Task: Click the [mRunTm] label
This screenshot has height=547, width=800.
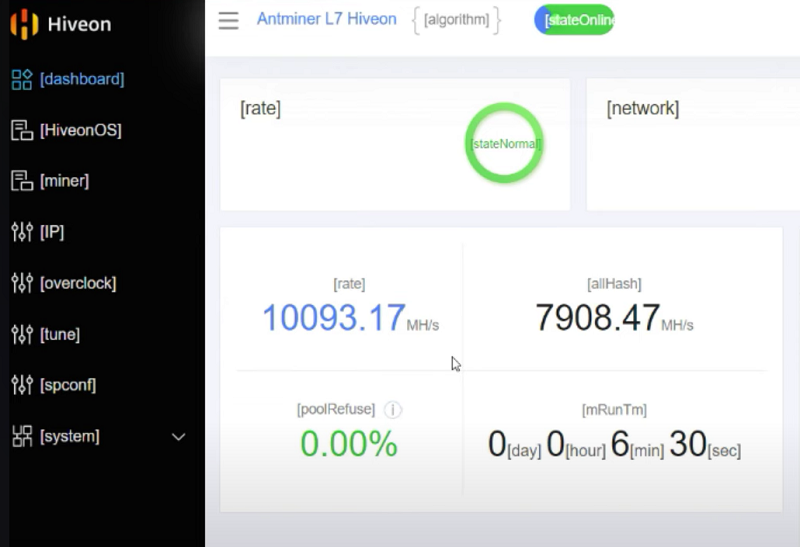Action: (614, 410)
